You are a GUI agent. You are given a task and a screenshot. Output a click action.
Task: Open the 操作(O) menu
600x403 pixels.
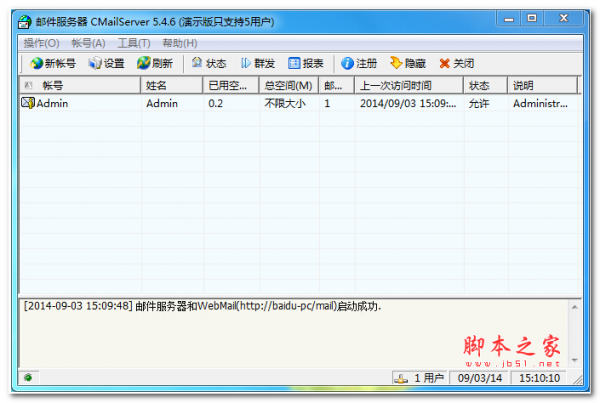point(41,43)
